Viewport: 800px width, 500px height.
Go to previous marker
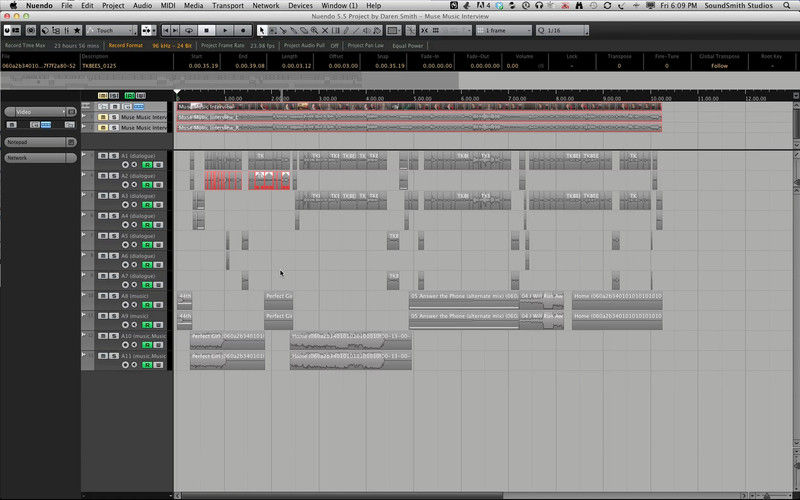click(x=166, y=31)
